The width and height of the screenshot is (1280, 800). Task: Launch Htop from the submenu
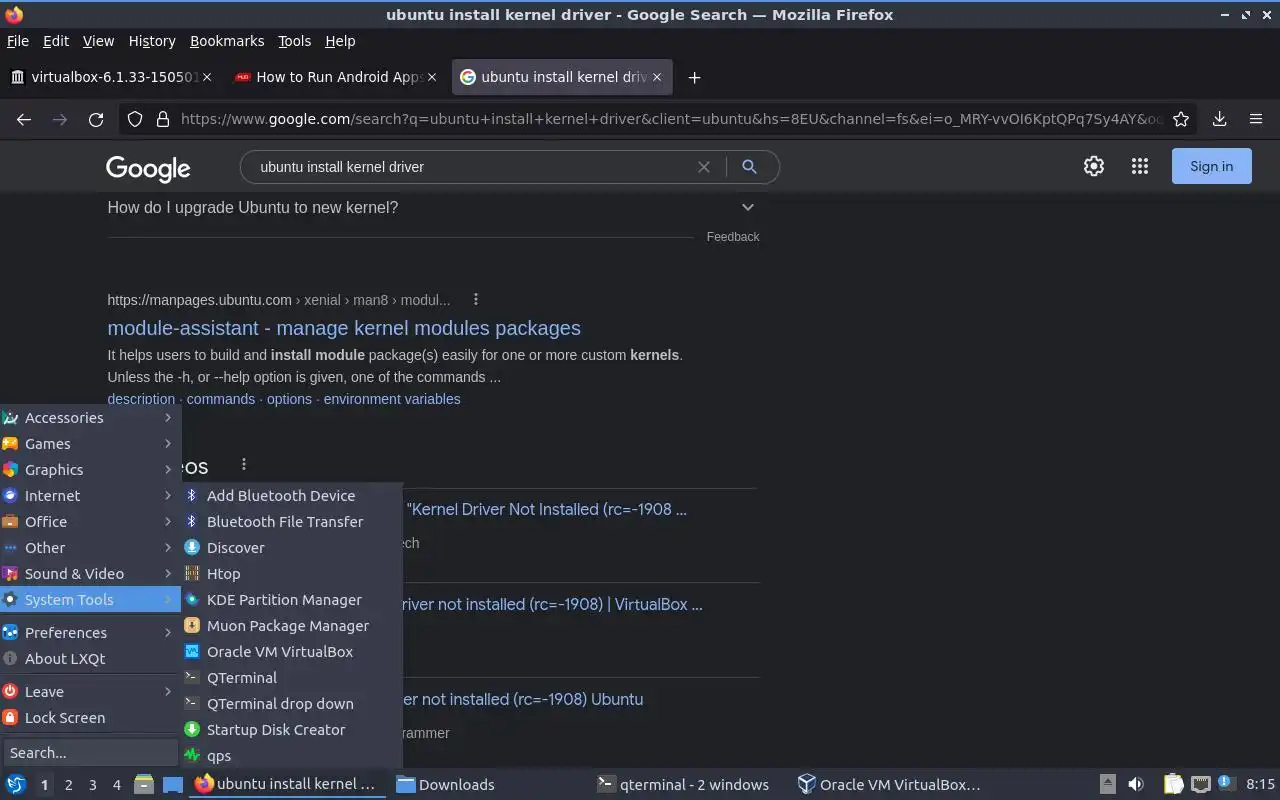click(291, 574)
